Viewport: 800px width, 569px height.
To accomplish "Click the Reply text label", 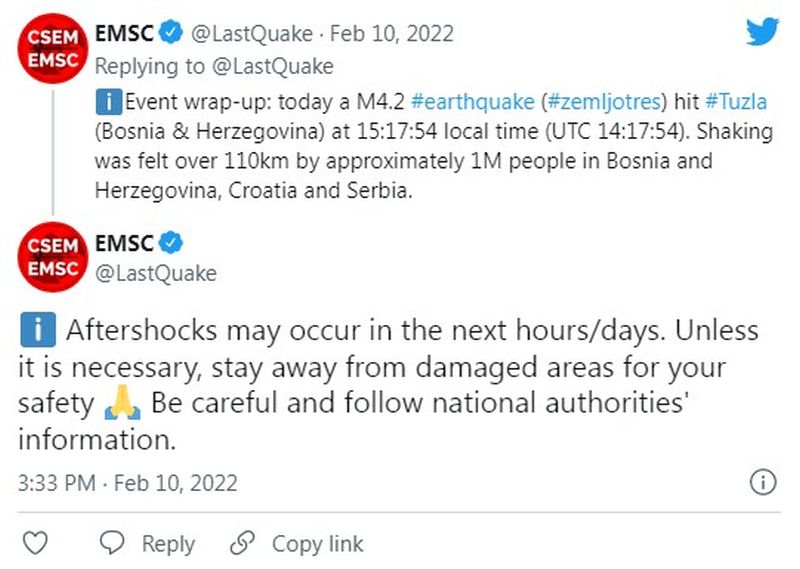I will (x=167, y=544).
